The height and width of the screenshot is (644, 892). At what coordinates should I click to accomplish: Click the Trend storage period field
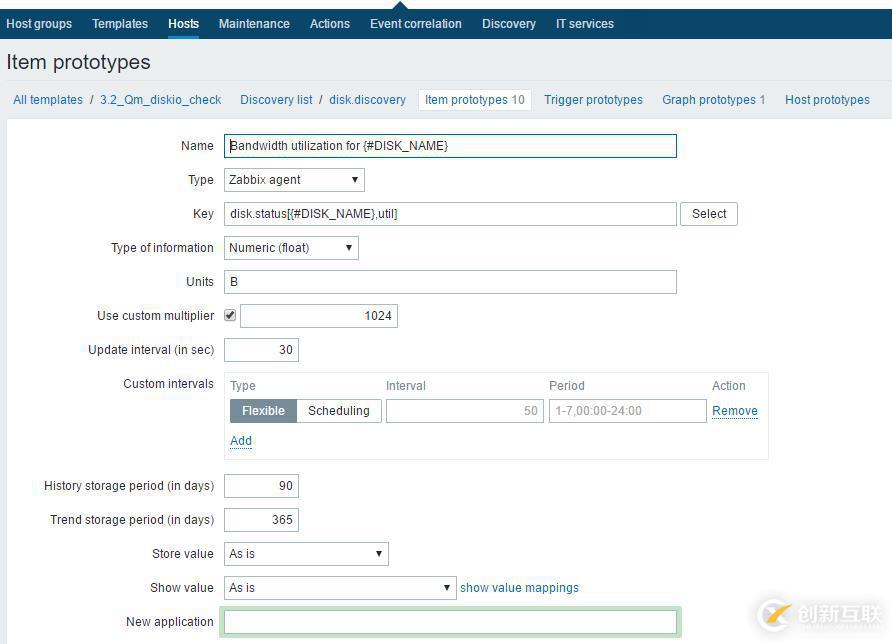coord(261,520)
